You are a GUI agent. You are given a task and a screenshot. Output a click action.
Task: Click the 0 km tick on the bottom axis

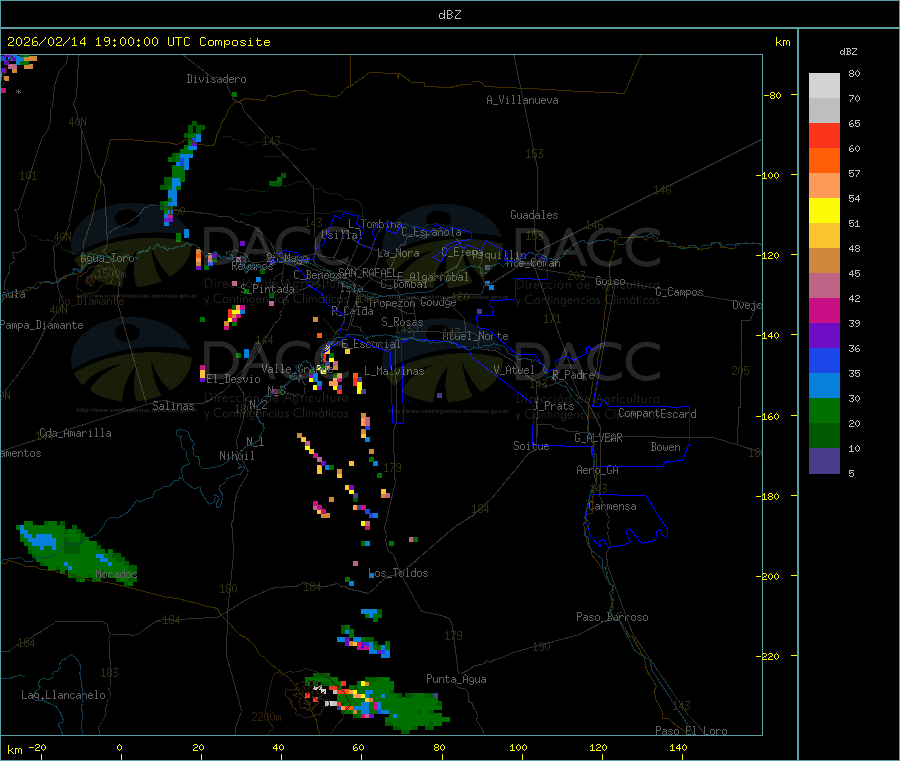(x=119, y=747)
